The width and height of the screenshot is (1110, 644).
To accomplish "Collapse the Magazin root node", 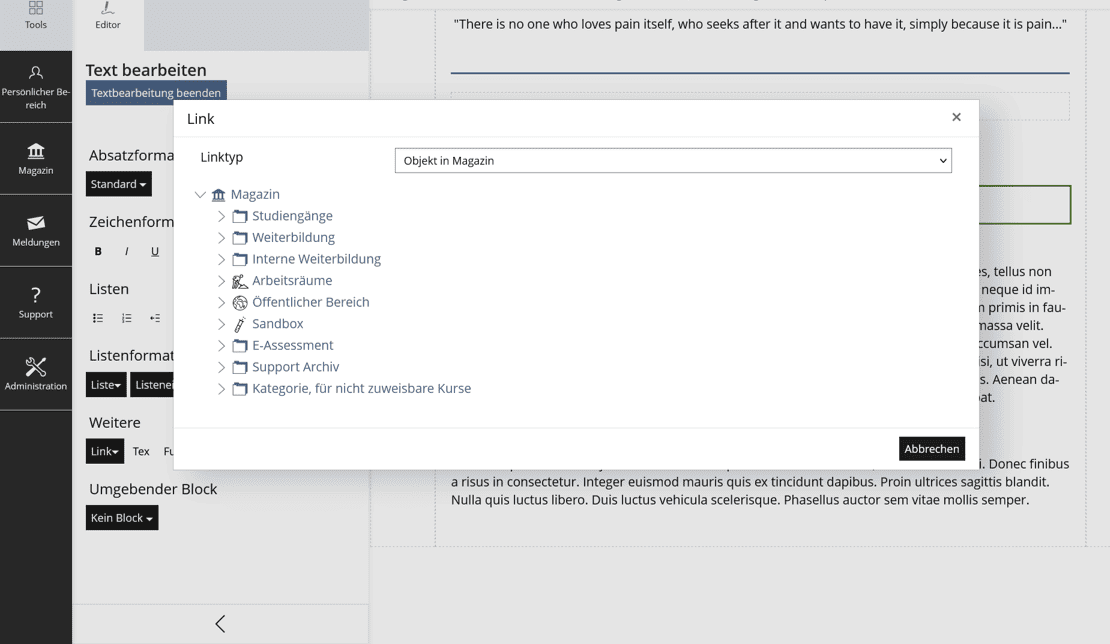I will coord(200,195).
